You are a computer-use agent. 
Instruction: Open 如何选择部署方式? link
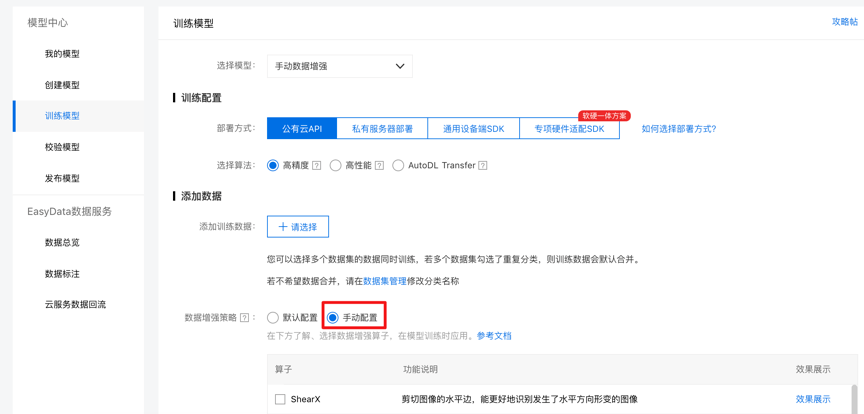pyautogui.click(x=679, y=129)
